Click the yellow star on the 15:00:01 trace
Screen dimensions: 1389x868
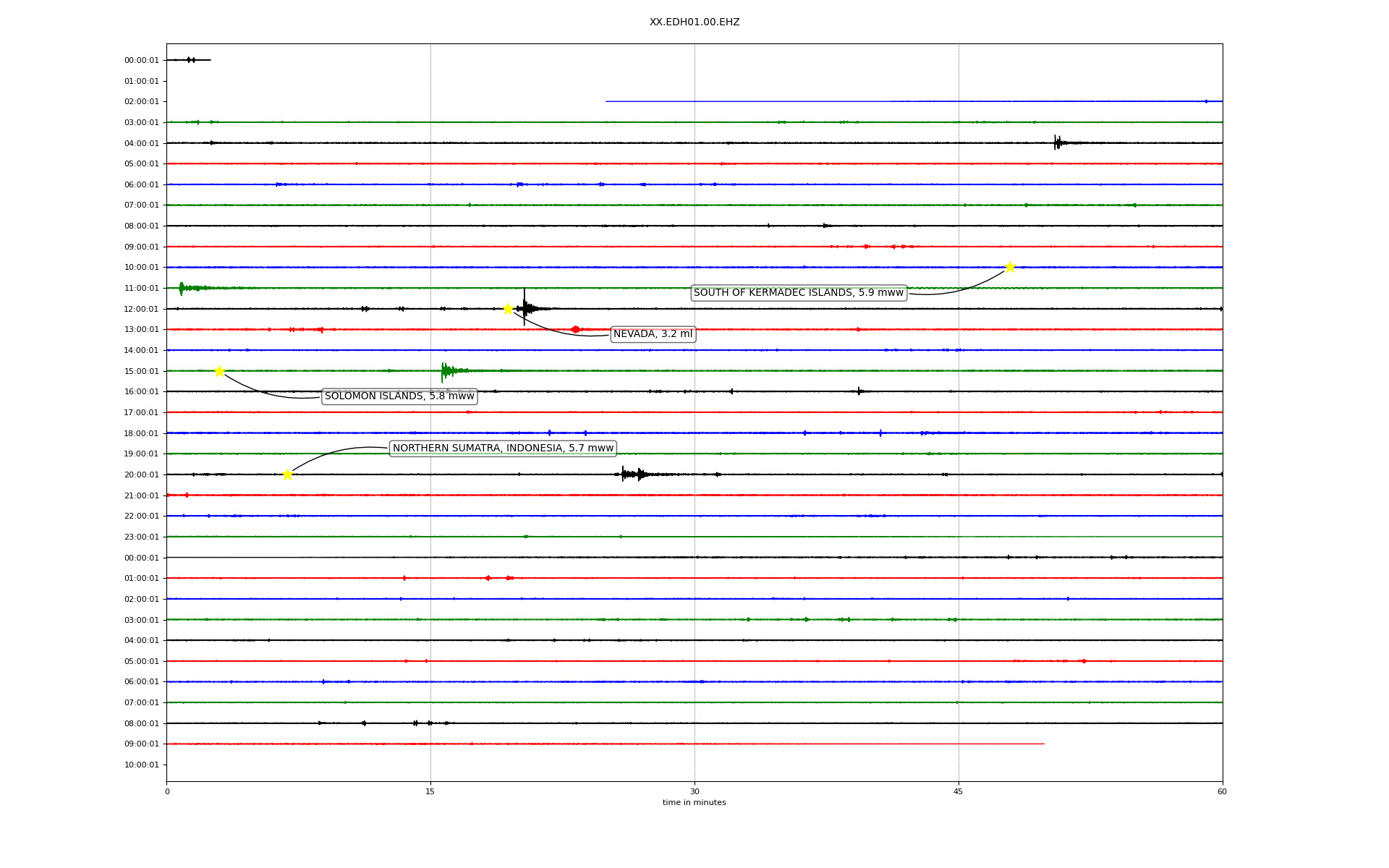point(219,371)
